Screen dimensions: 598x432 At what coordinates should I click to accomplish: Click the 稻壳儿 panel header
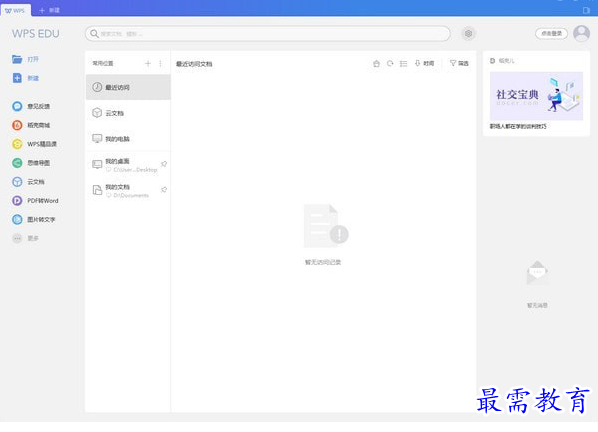(x=502, y=61)
